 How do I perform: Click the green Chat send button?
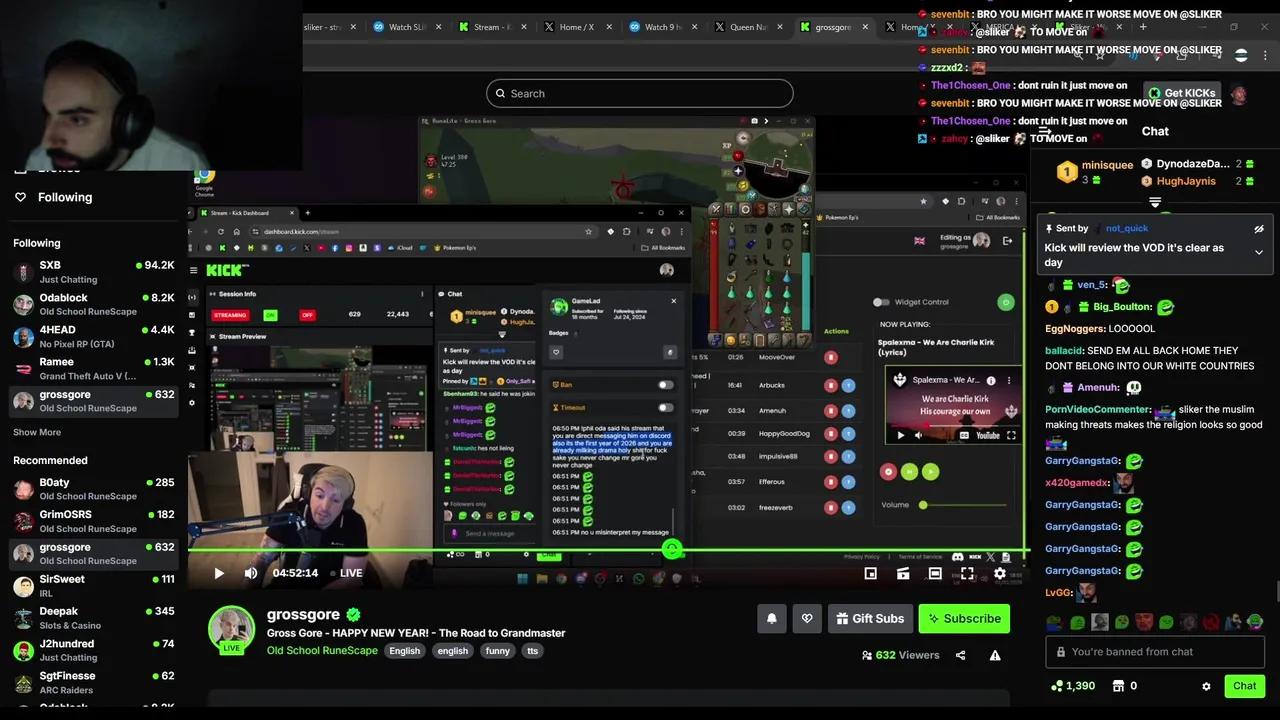pyautogui.click(x=1244, y=686)
